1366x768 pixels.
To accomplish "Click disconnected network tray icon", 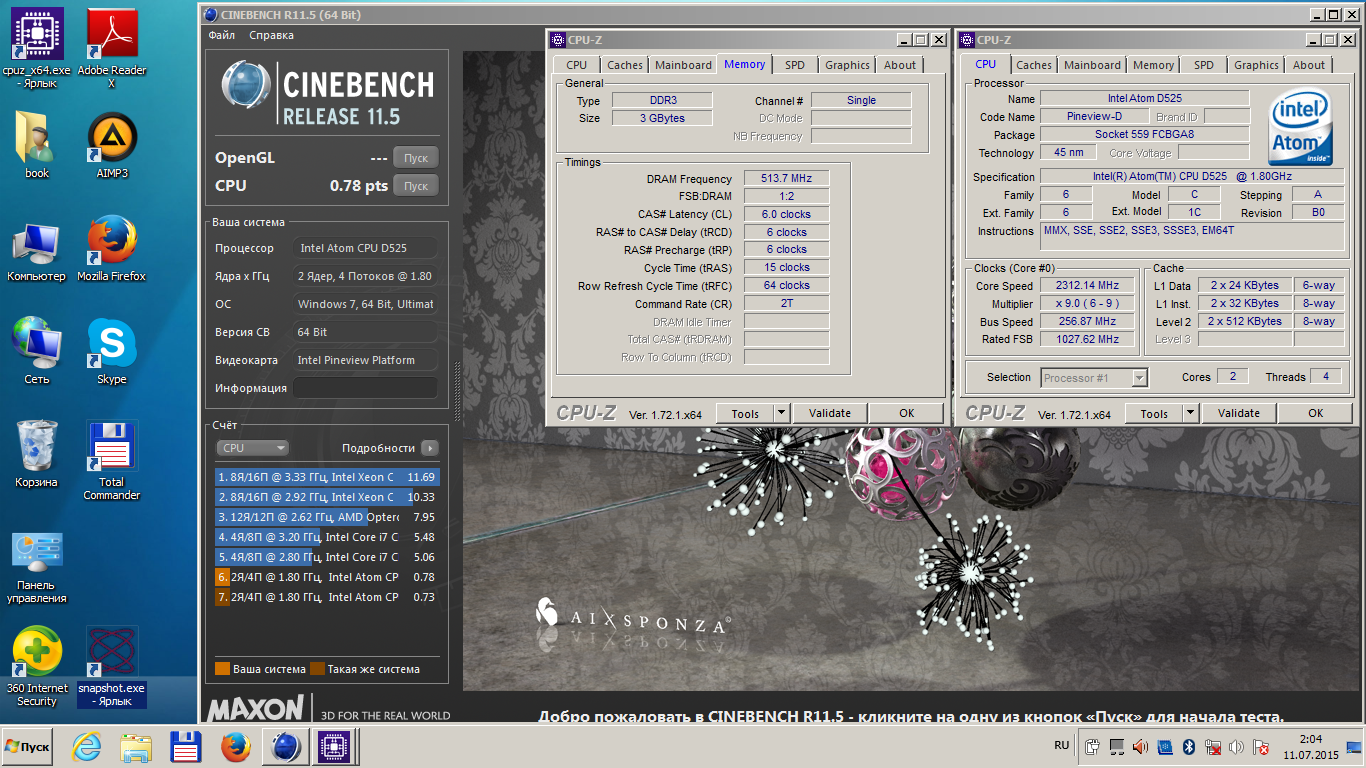I will point(1213,747).
